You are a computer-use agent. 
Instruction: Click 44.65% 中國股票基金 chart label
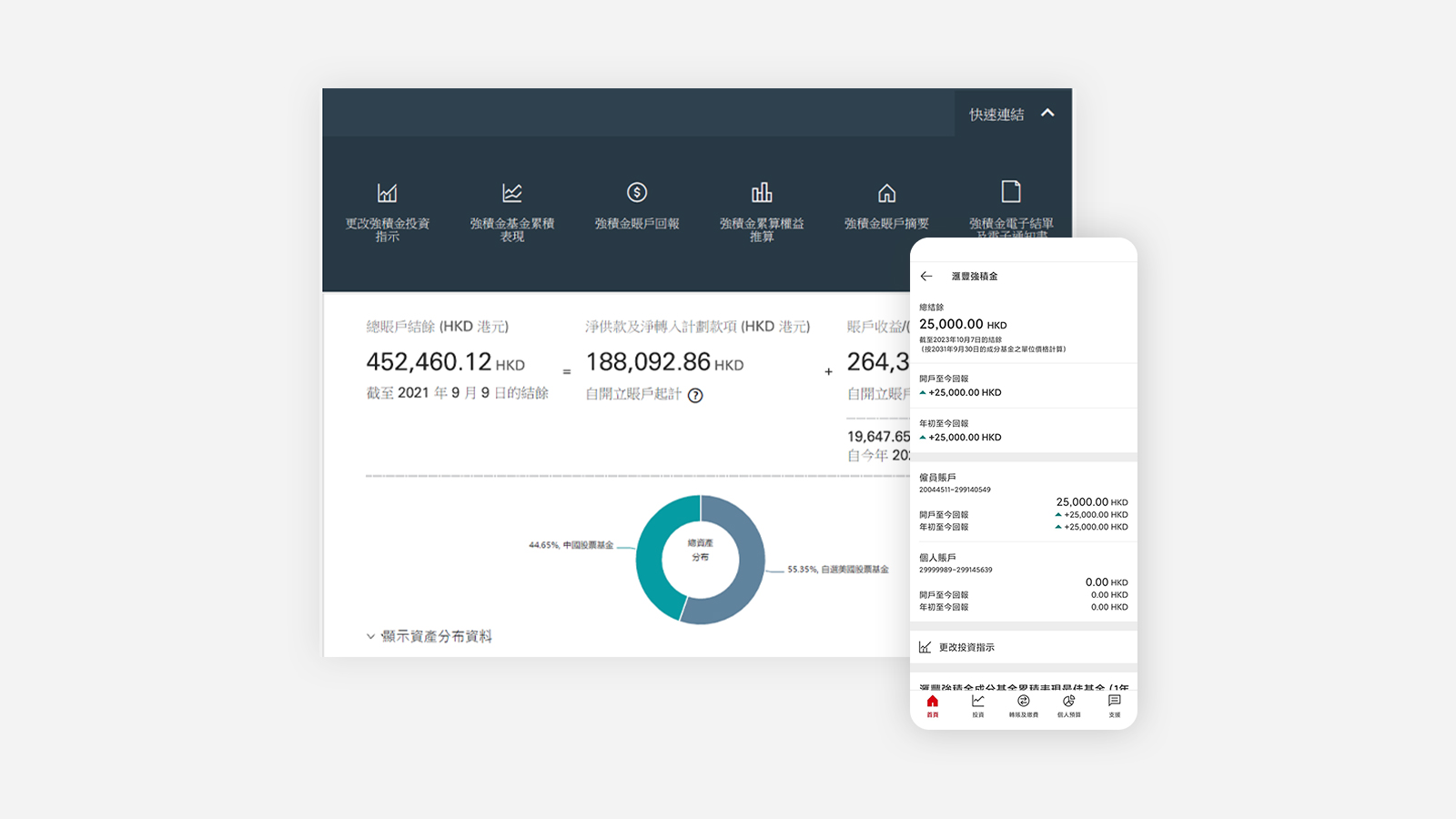click(x=571, y=545)
